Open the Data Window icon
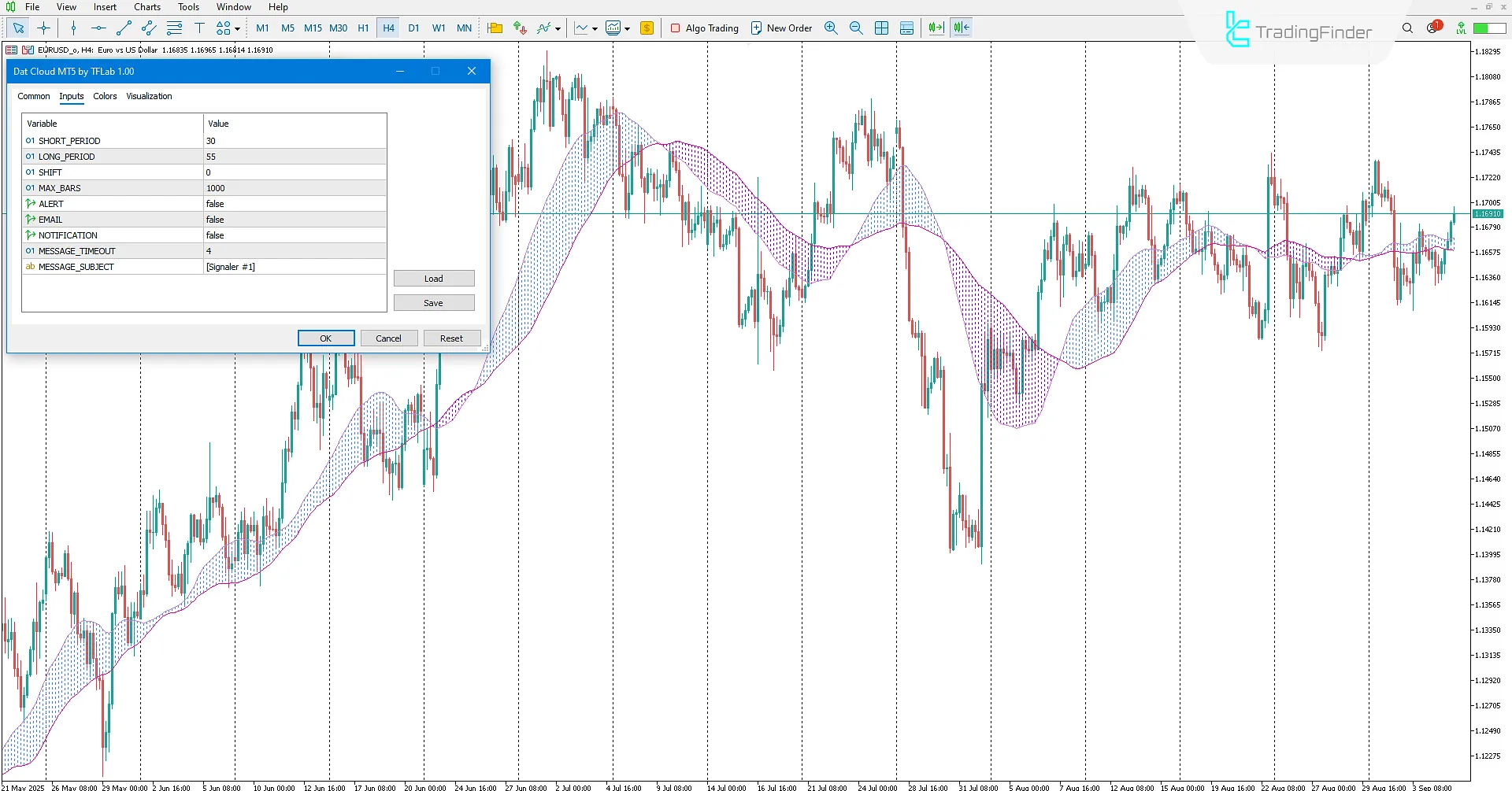The width and height of the screenshot is (1512, 791). pos(906,28)
